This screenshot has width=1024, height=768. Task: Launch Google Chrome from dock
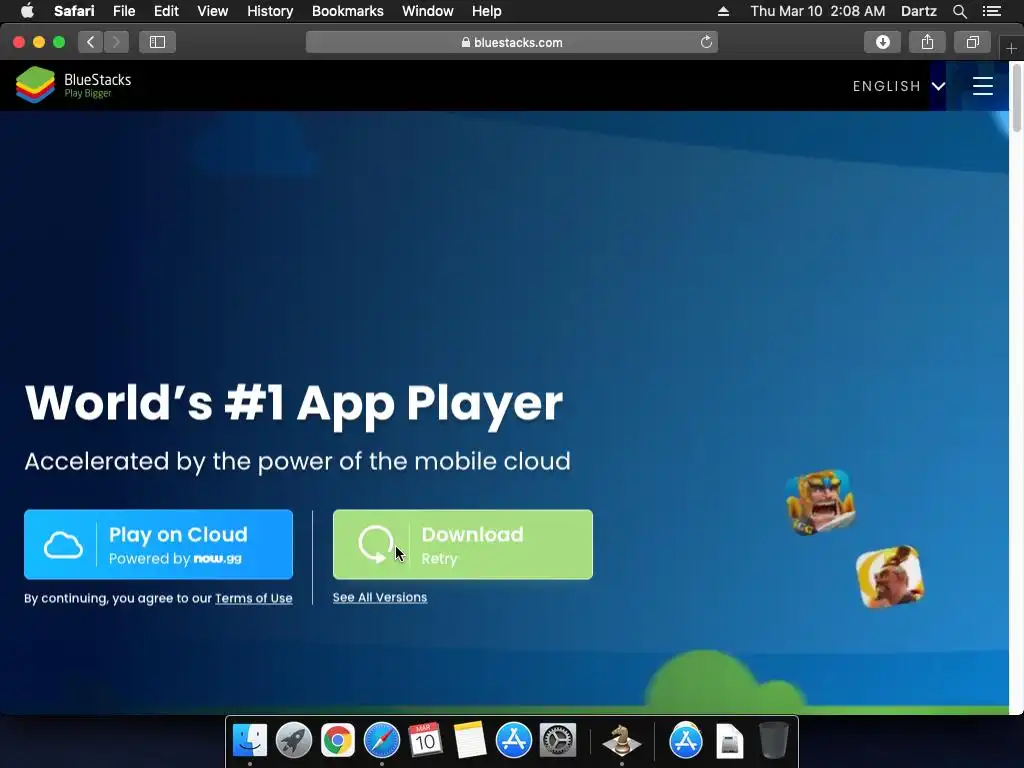coord(338,741)
